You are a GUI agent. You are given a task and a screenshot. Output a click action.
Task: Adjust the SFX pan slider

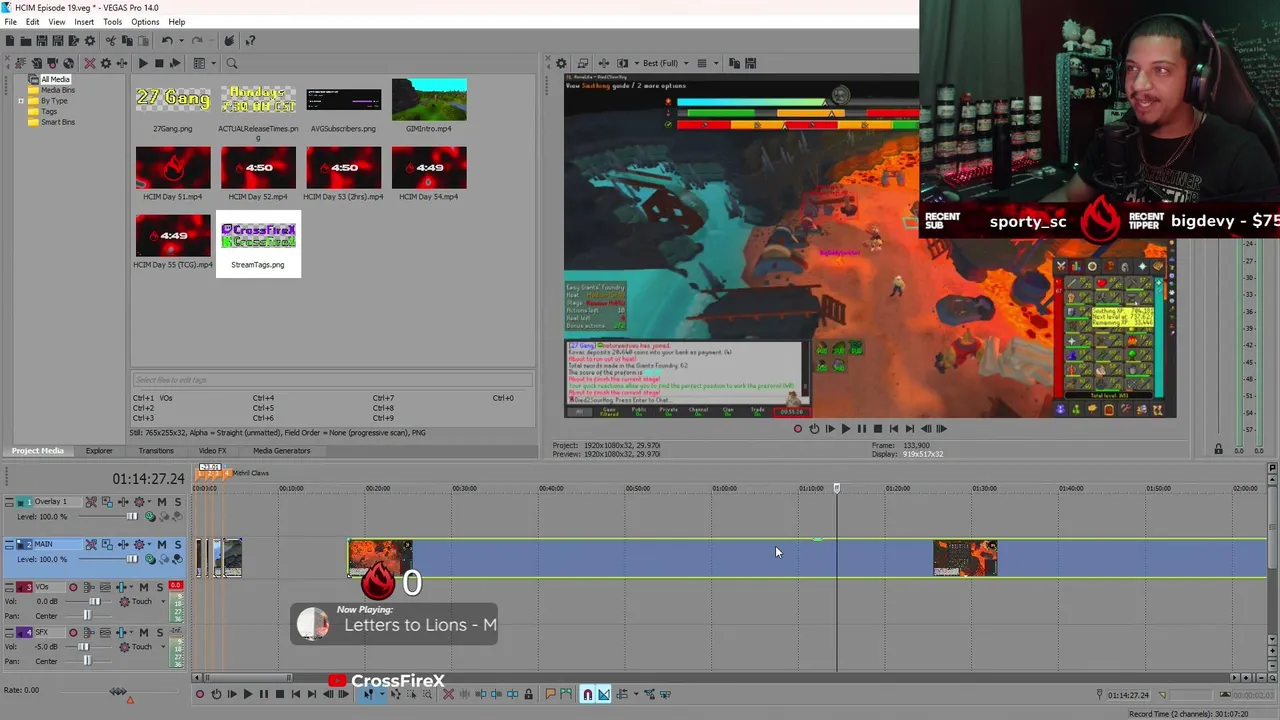(88, 661)
